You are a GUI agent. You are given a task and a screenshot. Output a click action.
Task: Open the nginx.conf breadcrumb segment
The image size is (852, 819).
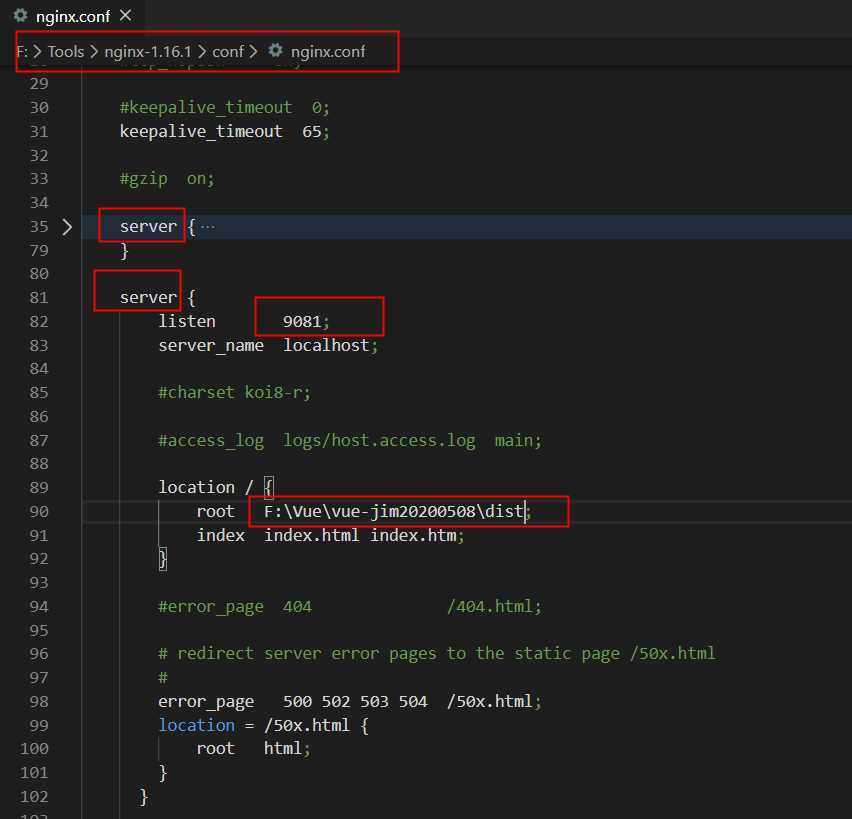click(x=328, y=52)
